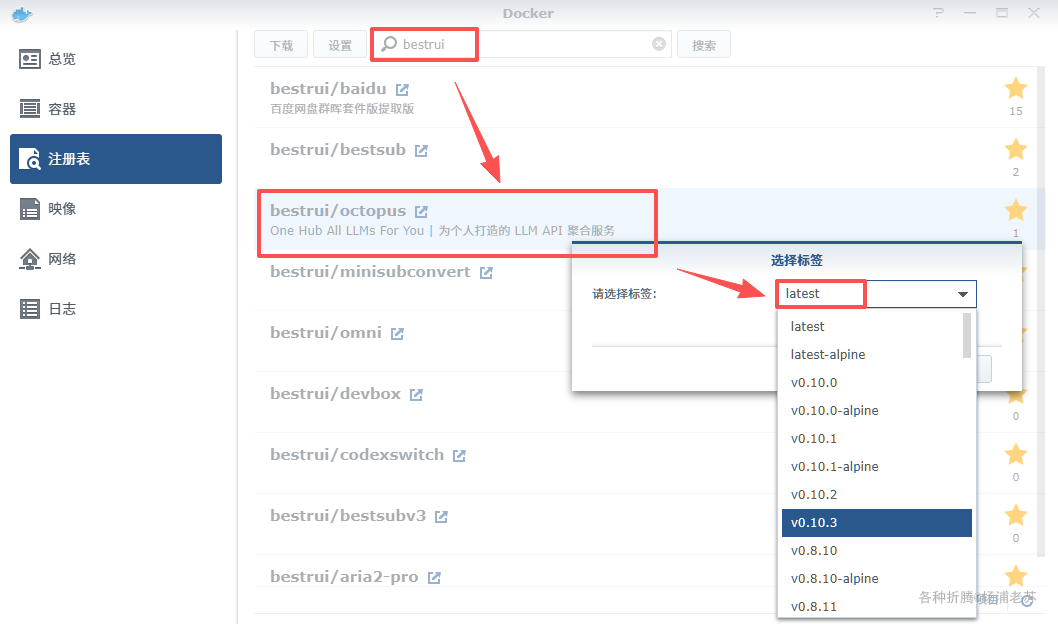Select the latest-alpine tag option
Viewport: 1058px width, 624px height.
(x=876, y=355)
